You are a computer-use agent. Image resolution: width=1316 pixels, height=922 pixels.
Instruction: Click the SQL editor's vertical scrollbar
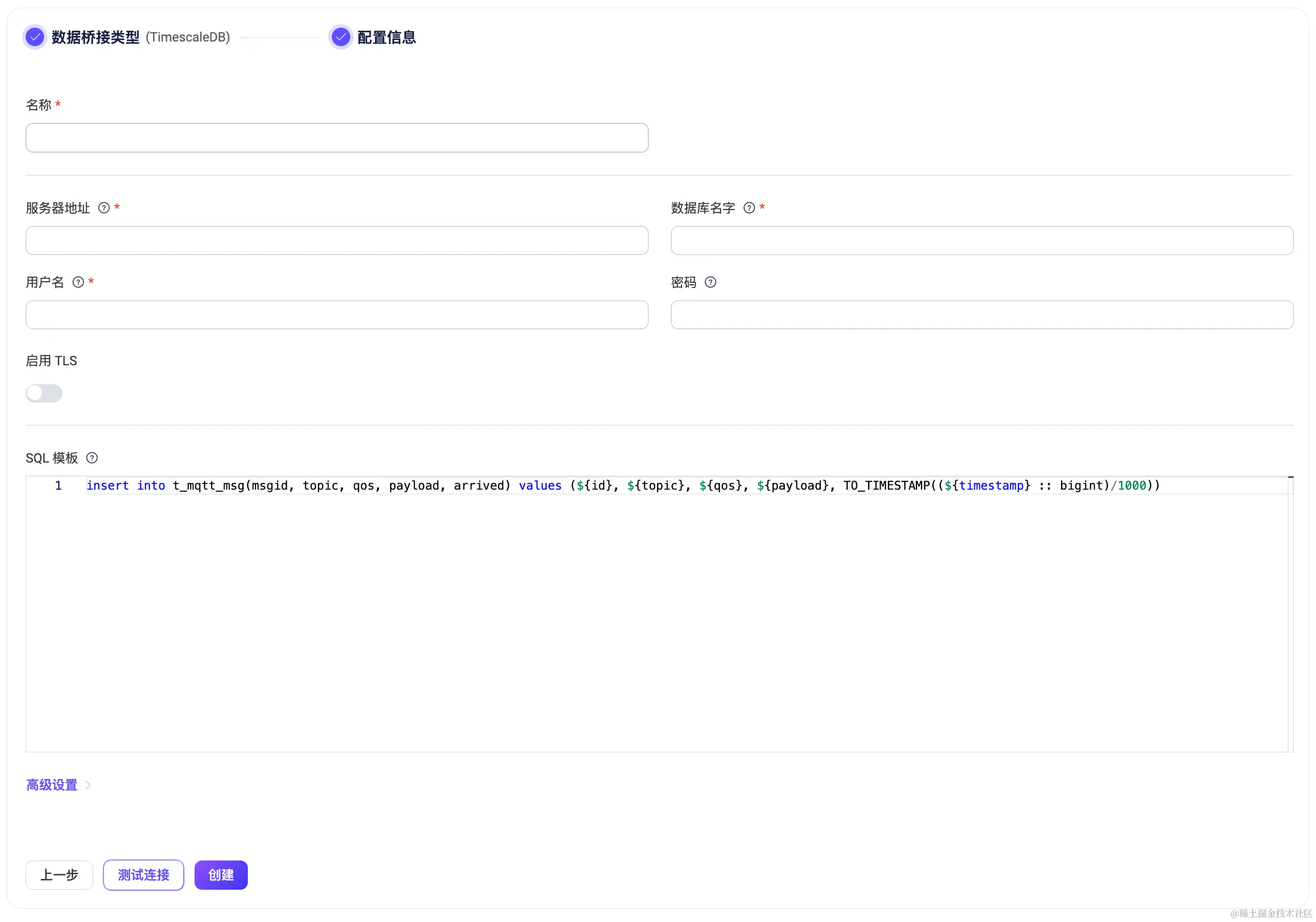pyautogui.click(x=1290, y=613)
